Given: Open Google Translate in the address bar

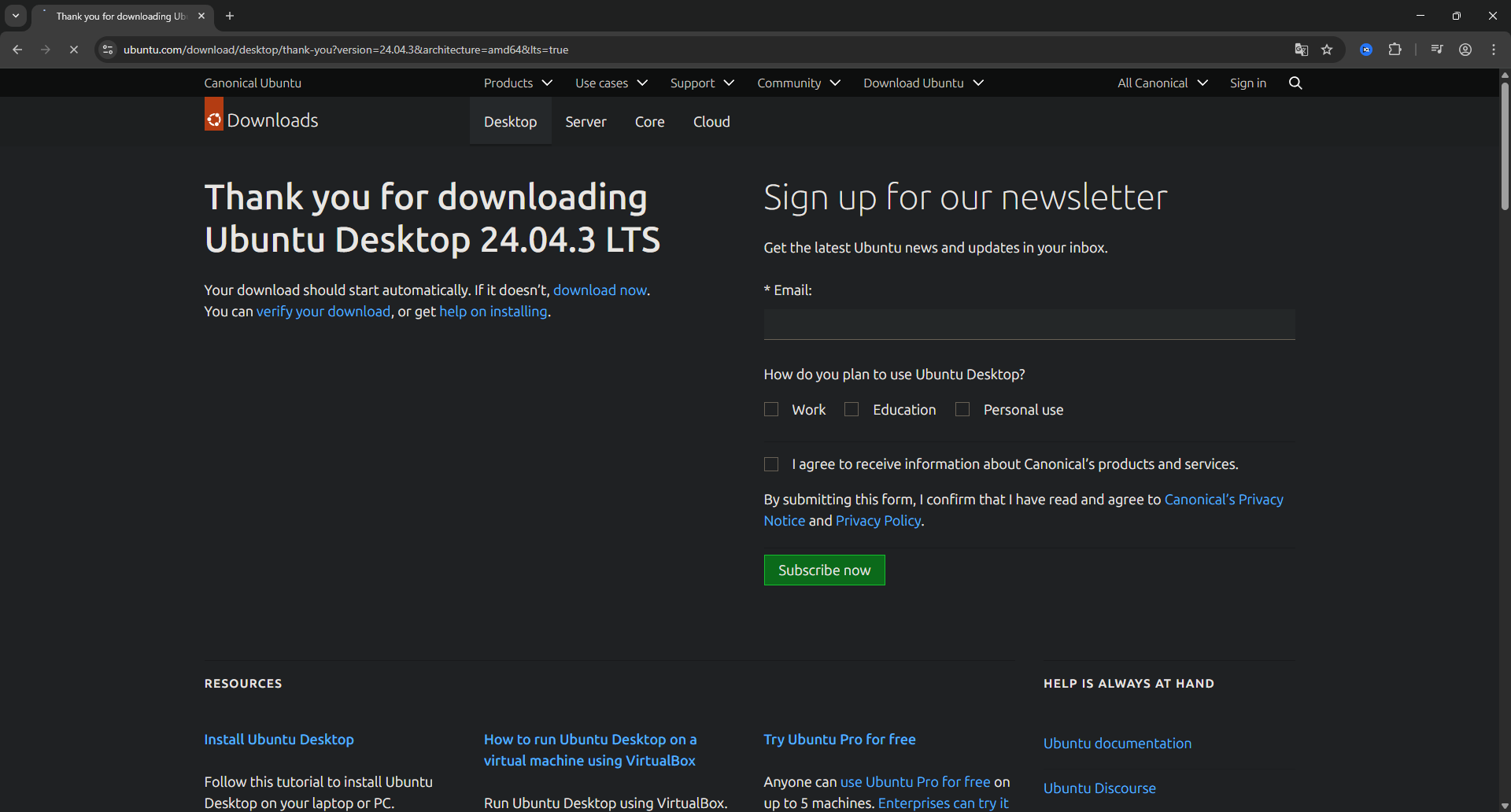Looking at the screenshot, I should tap(1302, 49).
